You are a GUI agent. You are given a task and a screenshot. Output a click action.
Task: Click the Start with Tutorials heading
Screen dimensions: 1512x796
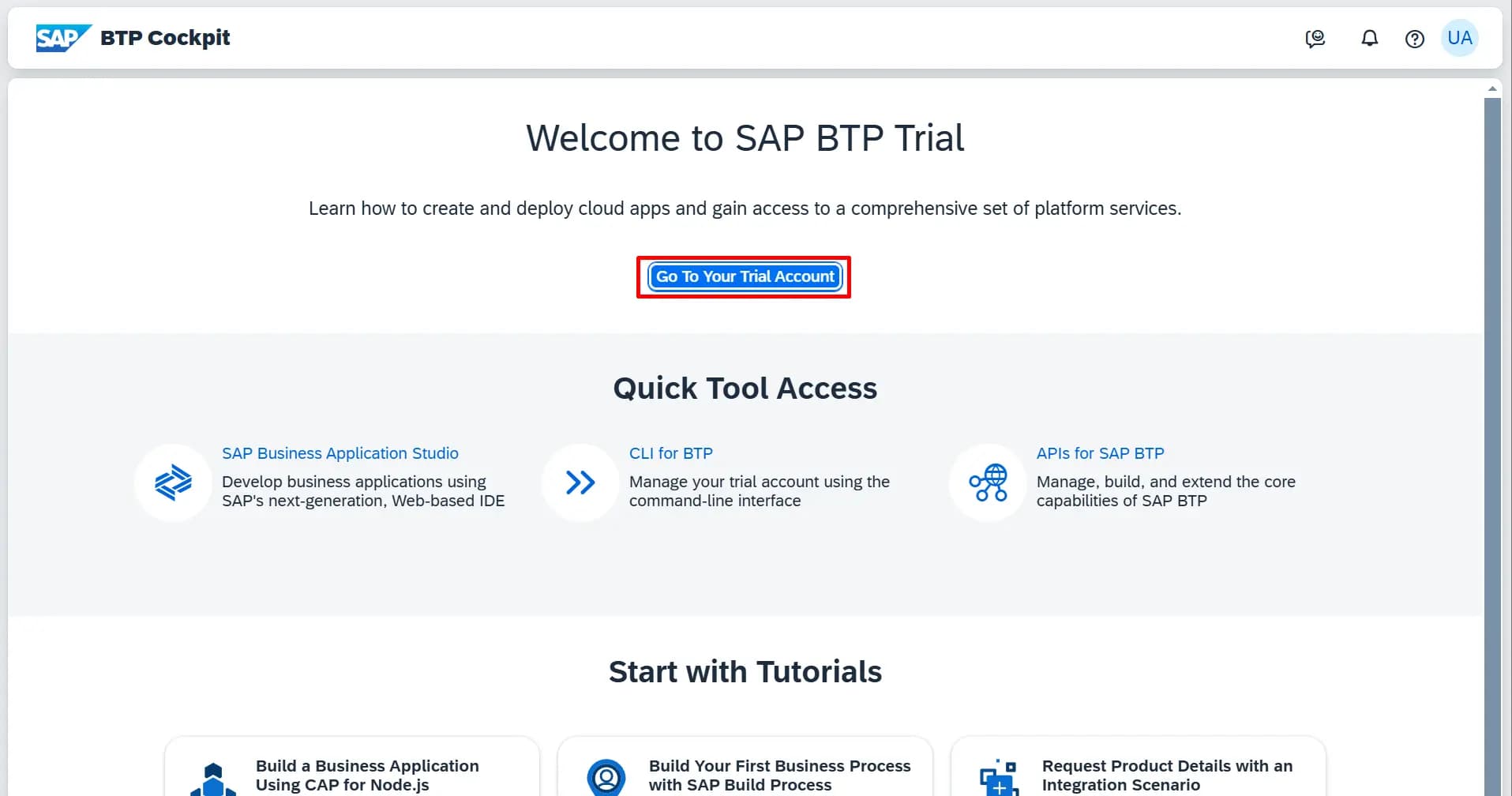745,672
